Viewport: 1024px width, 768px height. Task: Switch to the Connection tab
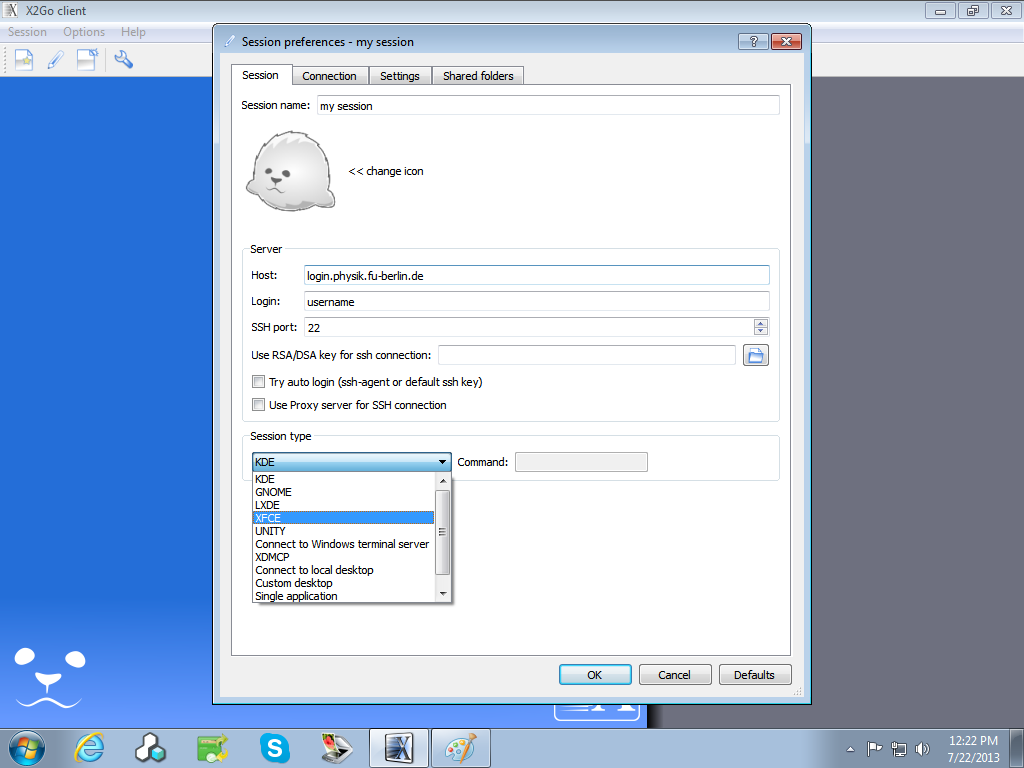pos(329,76)
